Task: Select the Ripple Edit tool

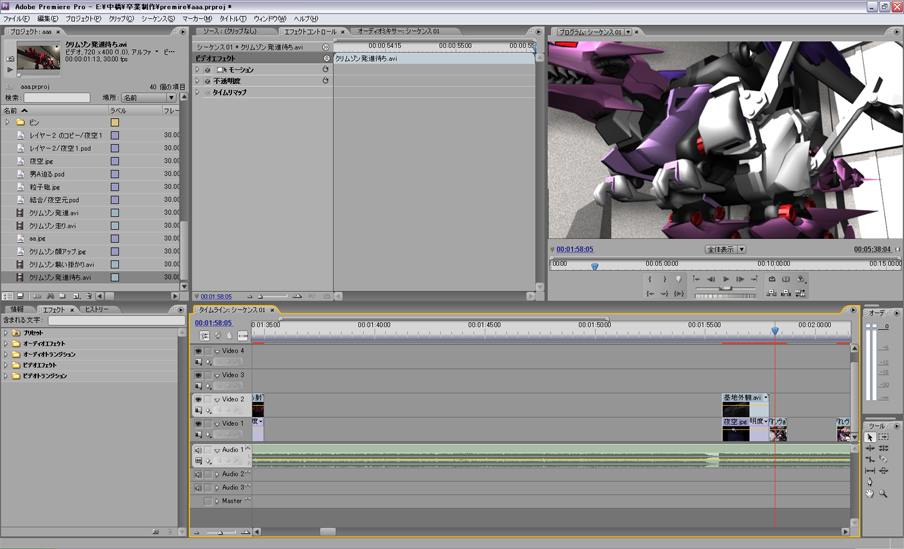Action: pos(870,448)
